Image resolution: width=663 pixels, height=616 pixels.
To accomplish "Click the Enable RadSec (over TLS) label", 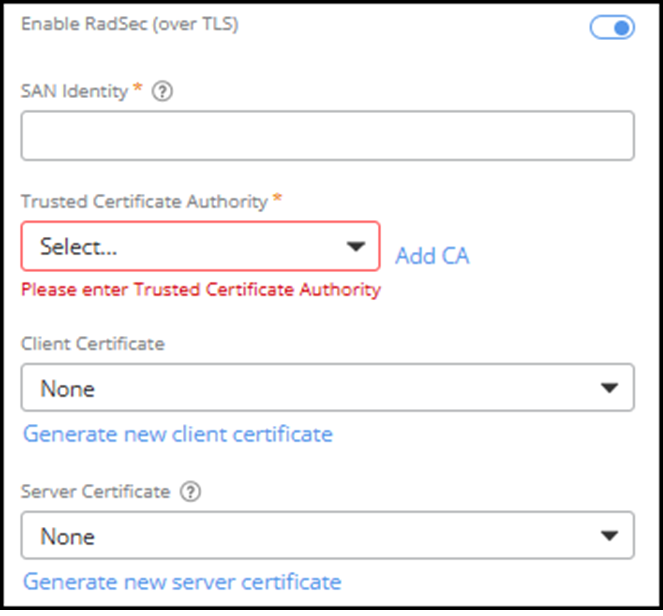I will click(x=130, y=24).
